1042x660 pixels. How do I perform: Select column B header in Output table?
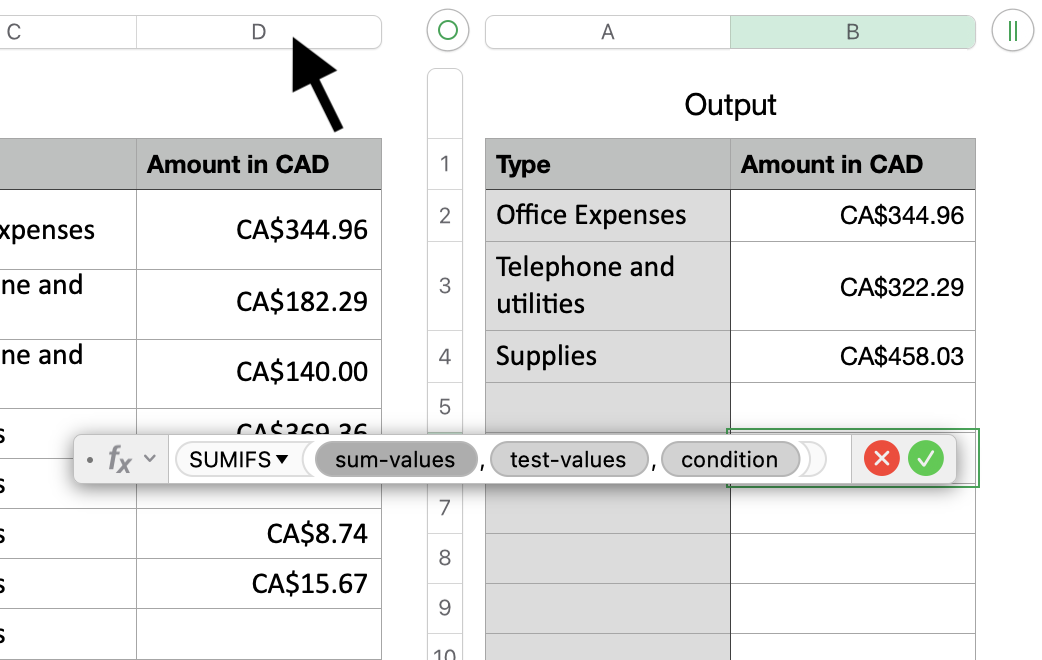point(852,32)
